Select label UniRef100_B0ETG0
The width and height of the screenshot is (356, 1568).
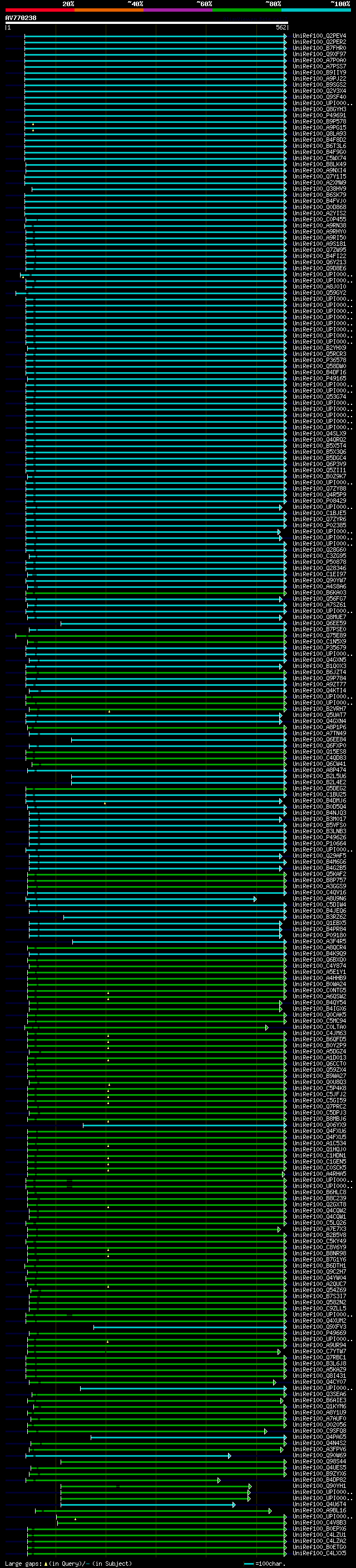tap(319, 1547)
